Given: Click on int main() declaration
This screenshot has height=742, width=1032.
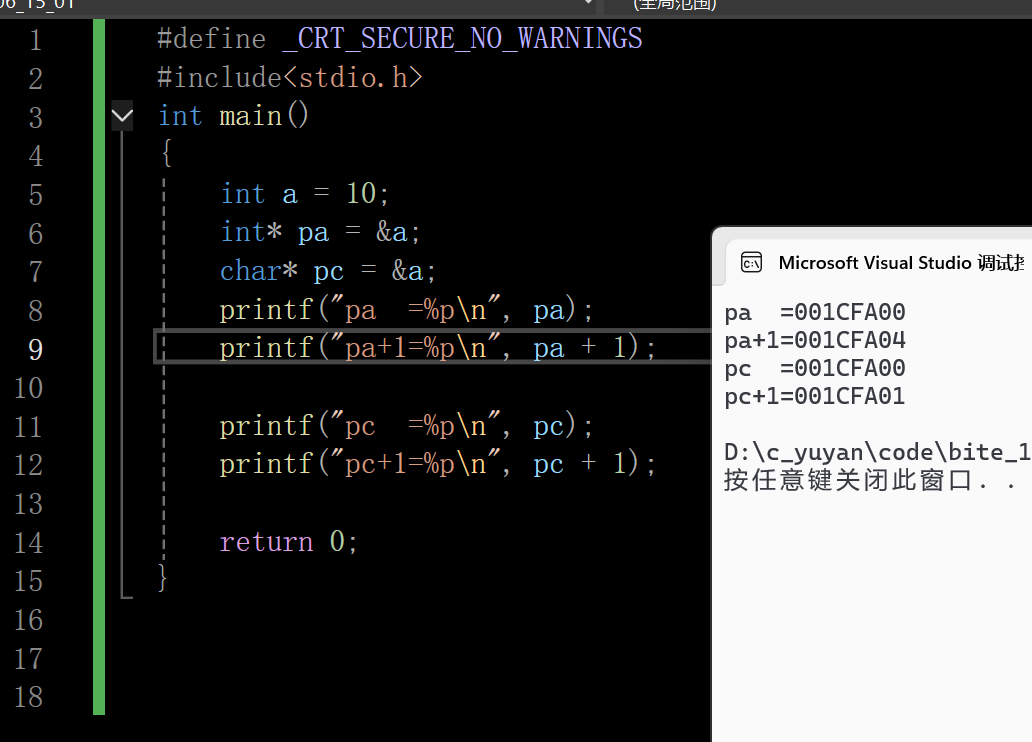Looking at the screenshot, I should (233, 117).
